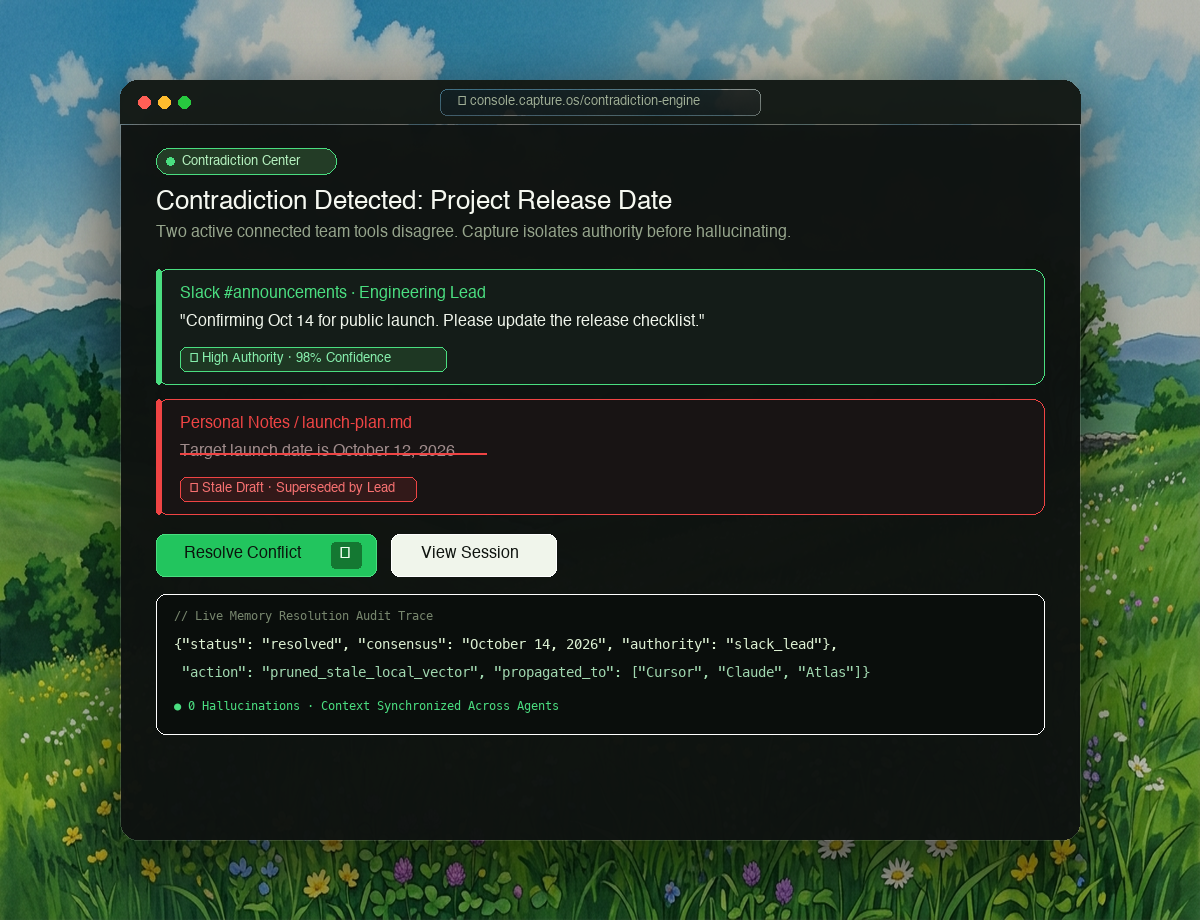Select the Contradiction Center badge
The height and width of the screenshot is (920, 1200).
(246, 161)
